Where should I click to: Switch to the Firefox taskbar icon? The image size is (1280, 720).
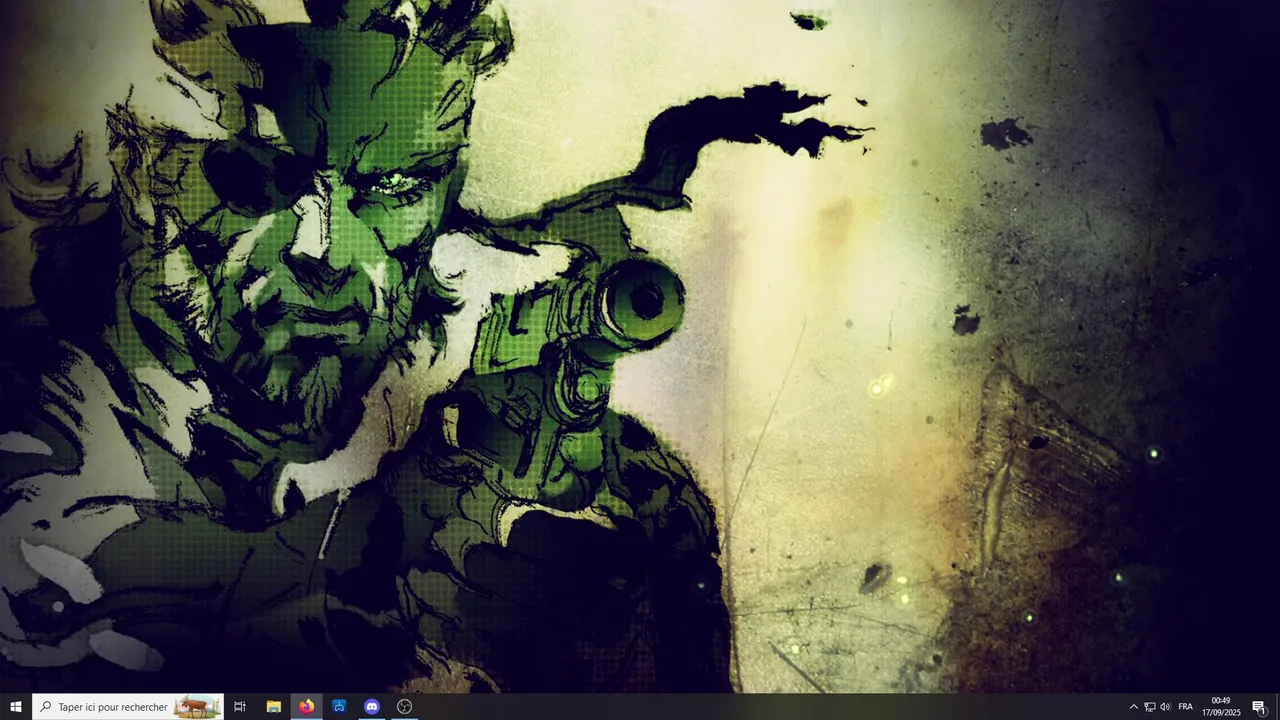tap(306, 707)
